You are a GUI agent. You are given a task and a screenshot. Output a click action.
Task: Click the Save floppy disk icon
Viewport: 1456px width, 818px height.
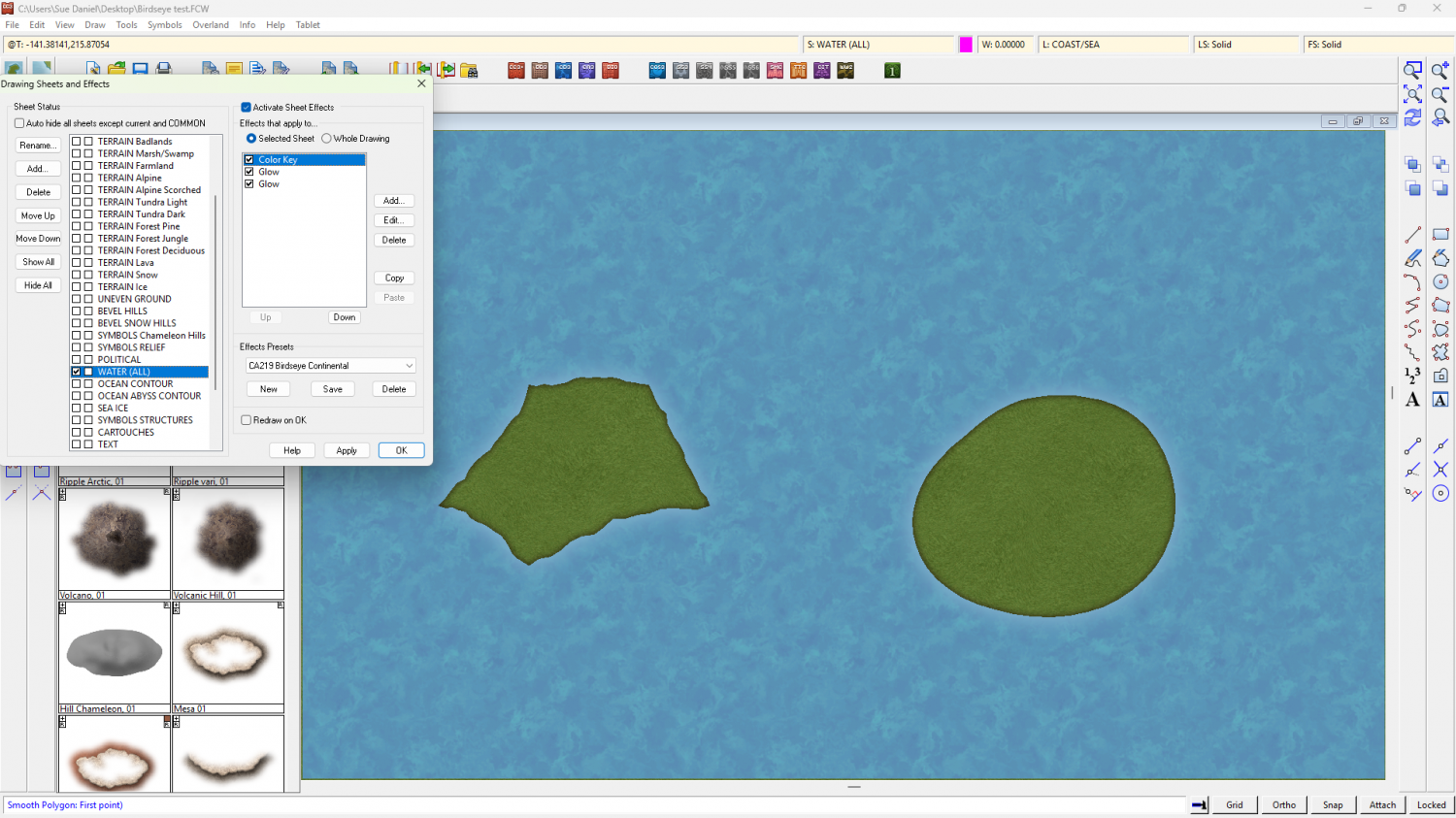141,70
